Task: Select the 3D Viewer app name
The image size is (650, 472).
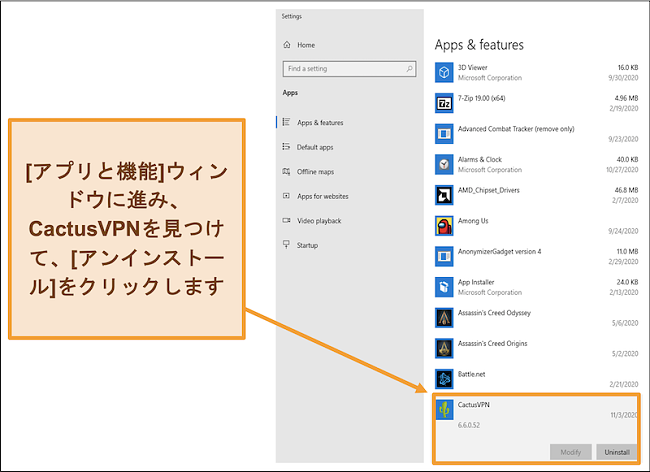Action: (473, 68)
